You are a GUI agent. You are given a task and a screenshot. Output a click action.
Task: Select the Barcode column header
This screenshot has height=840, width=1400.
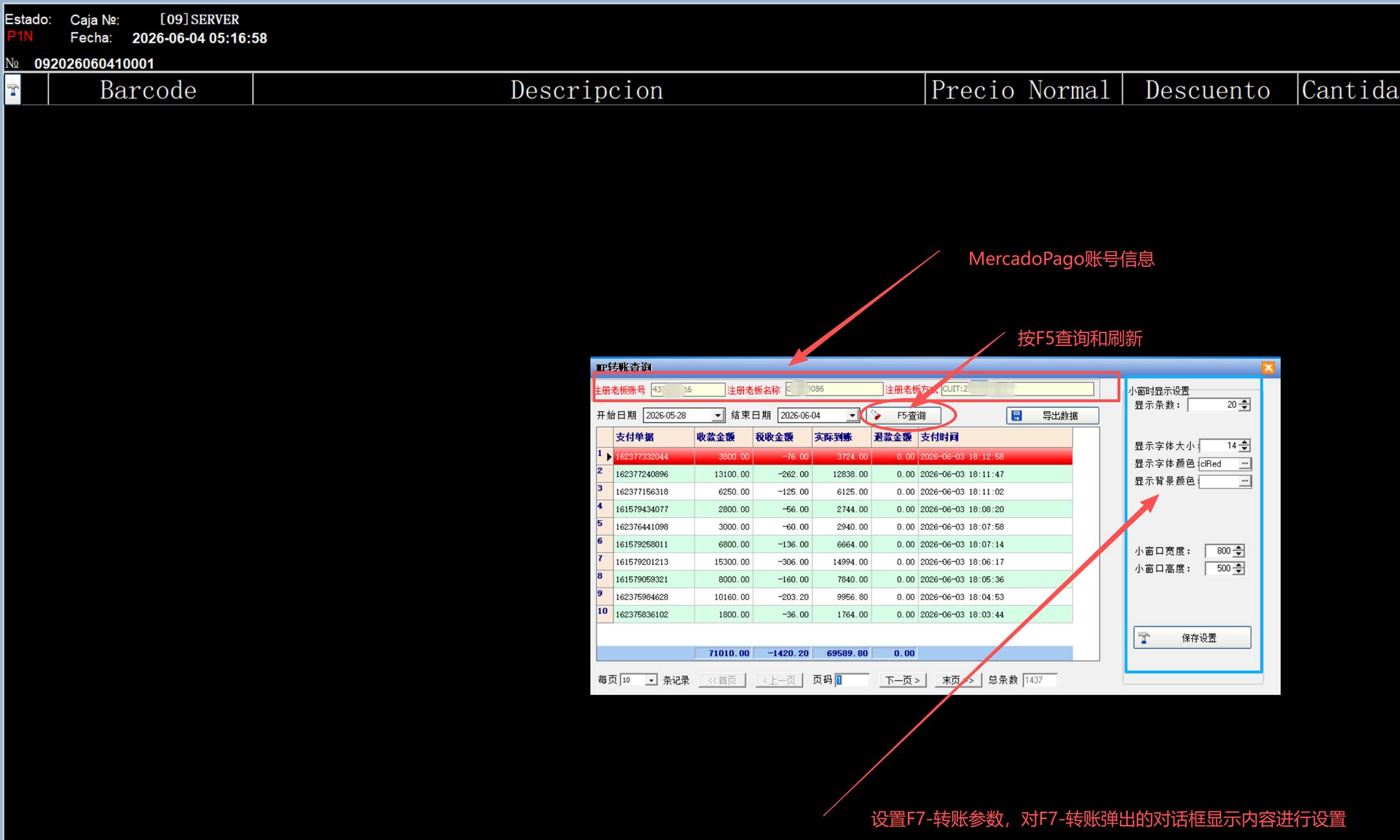pos(150,89)
